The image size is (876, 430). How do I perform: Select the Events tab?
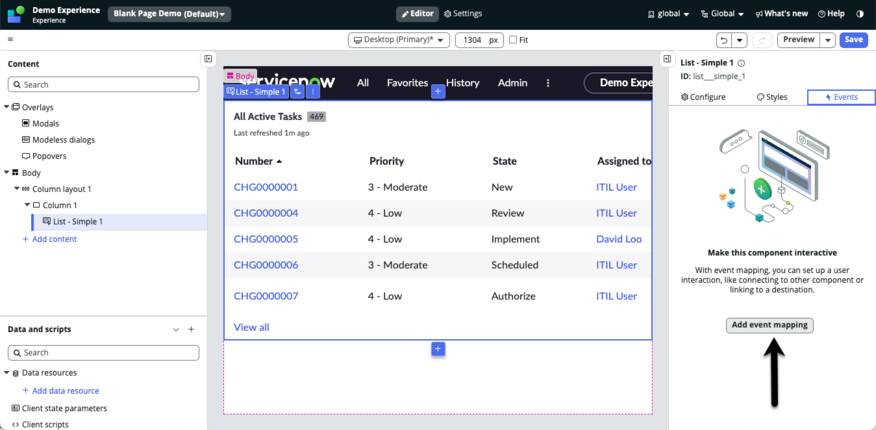click(841, 97)
